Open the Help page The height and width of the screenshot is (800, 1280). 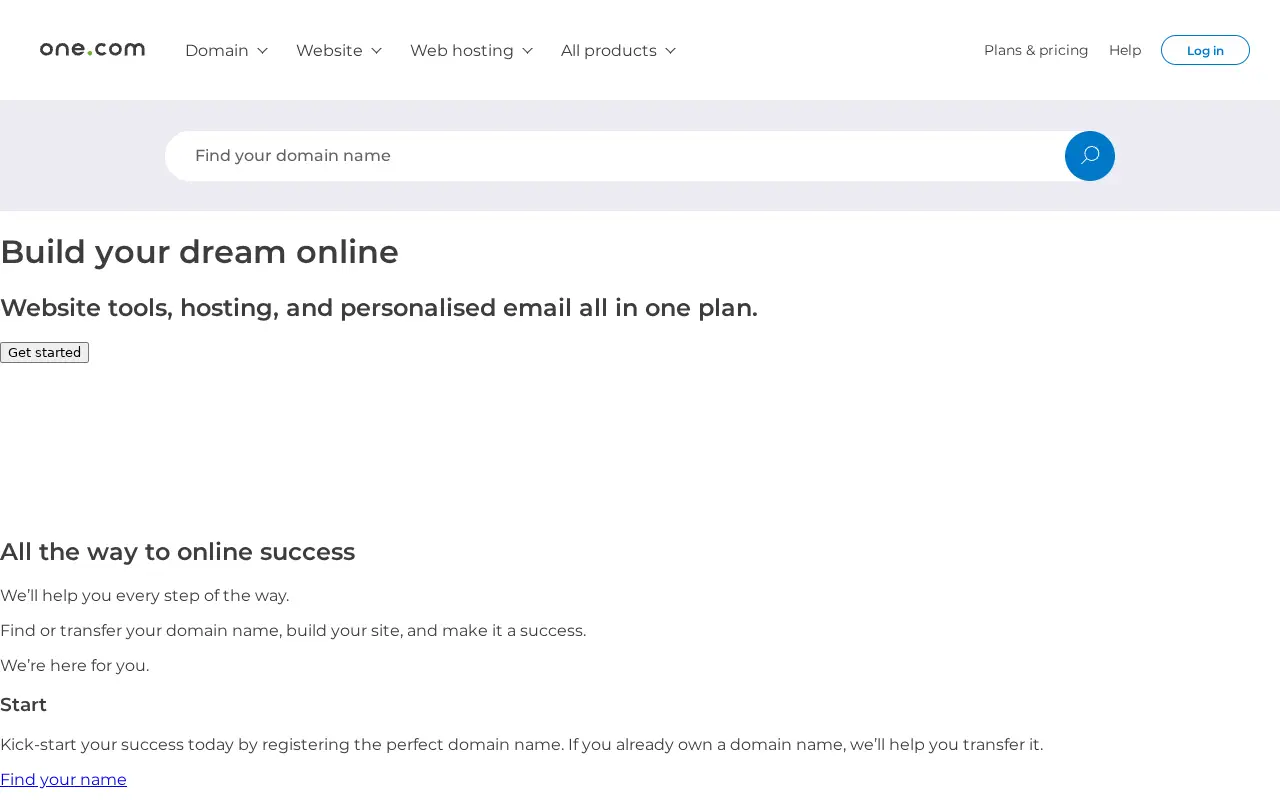pos(1125,50)
